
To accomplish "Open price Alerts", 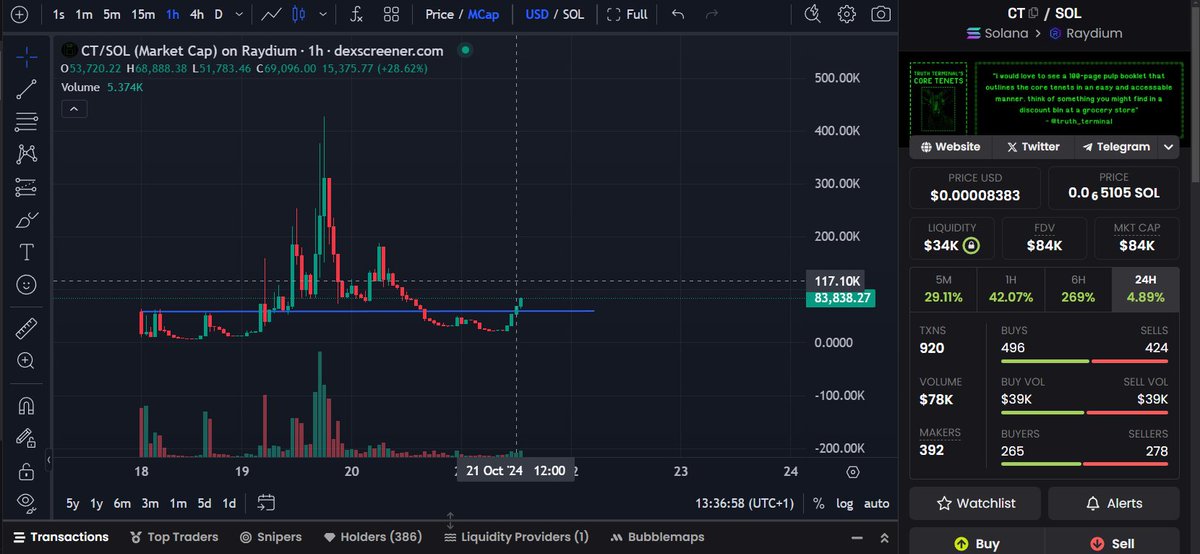I will pyautogui.click(x=1115, y=503).
